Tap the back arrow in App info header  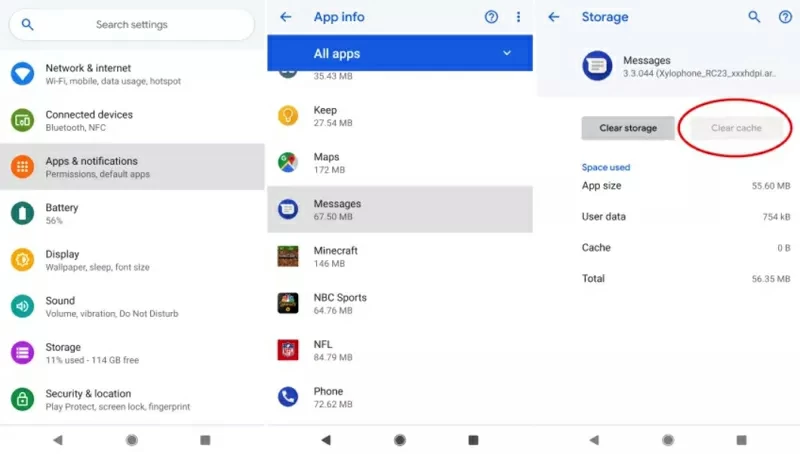pos(286,17)
